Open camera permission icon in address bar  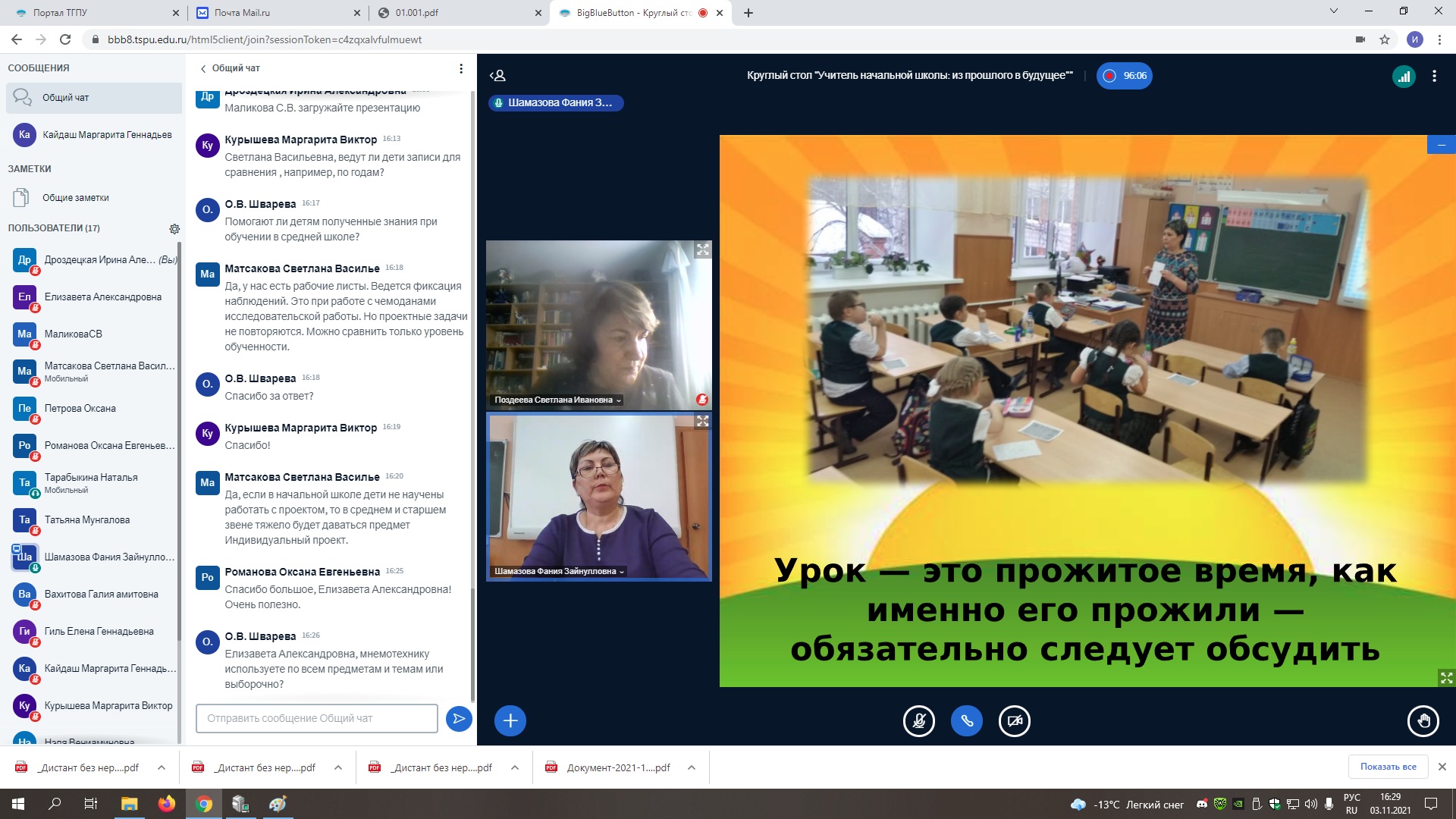pyautogui.click(x=1360, y=39)
